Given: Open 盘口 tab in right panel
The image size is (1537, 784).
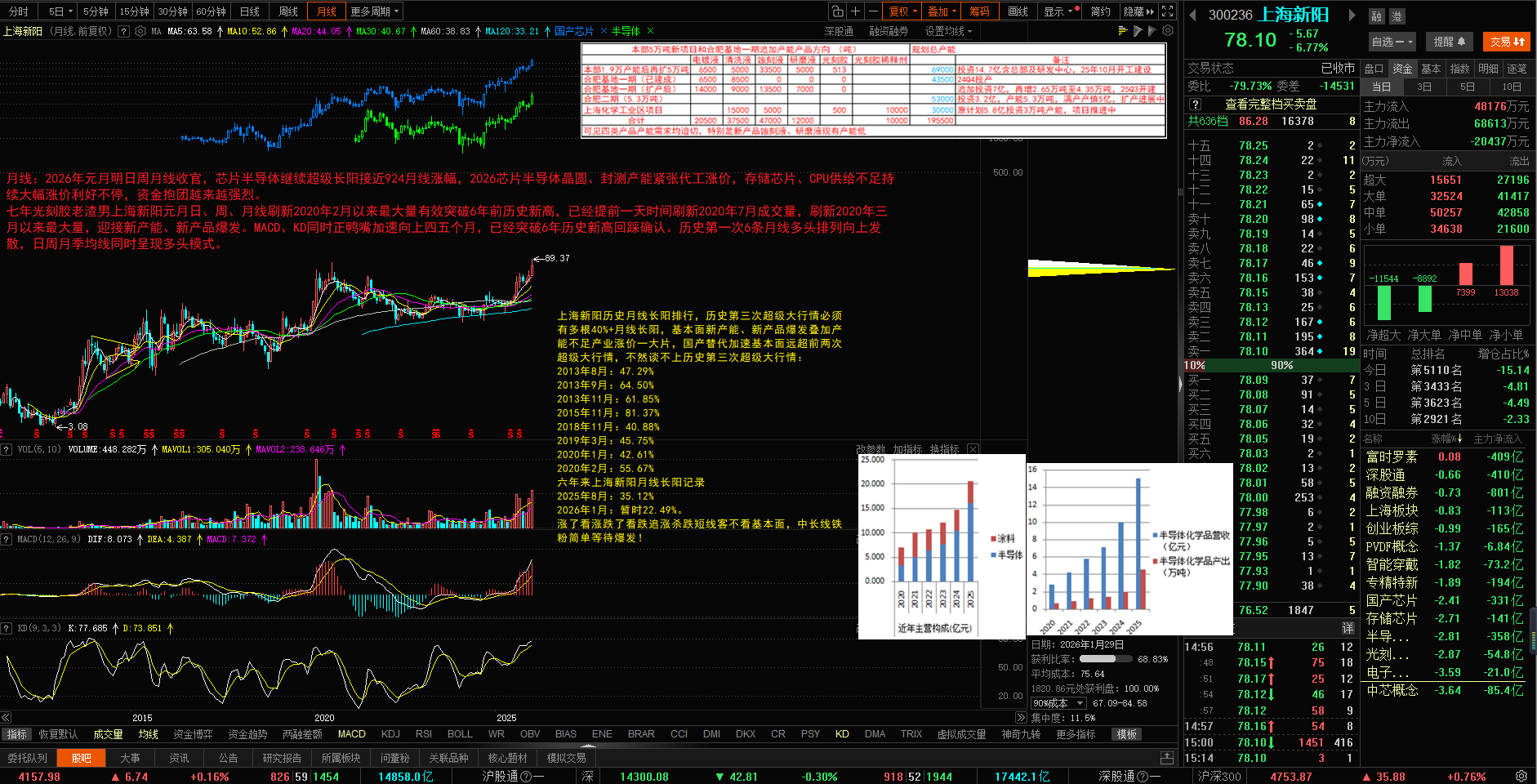Looking at the screenshot, I should coord(1374,69).
